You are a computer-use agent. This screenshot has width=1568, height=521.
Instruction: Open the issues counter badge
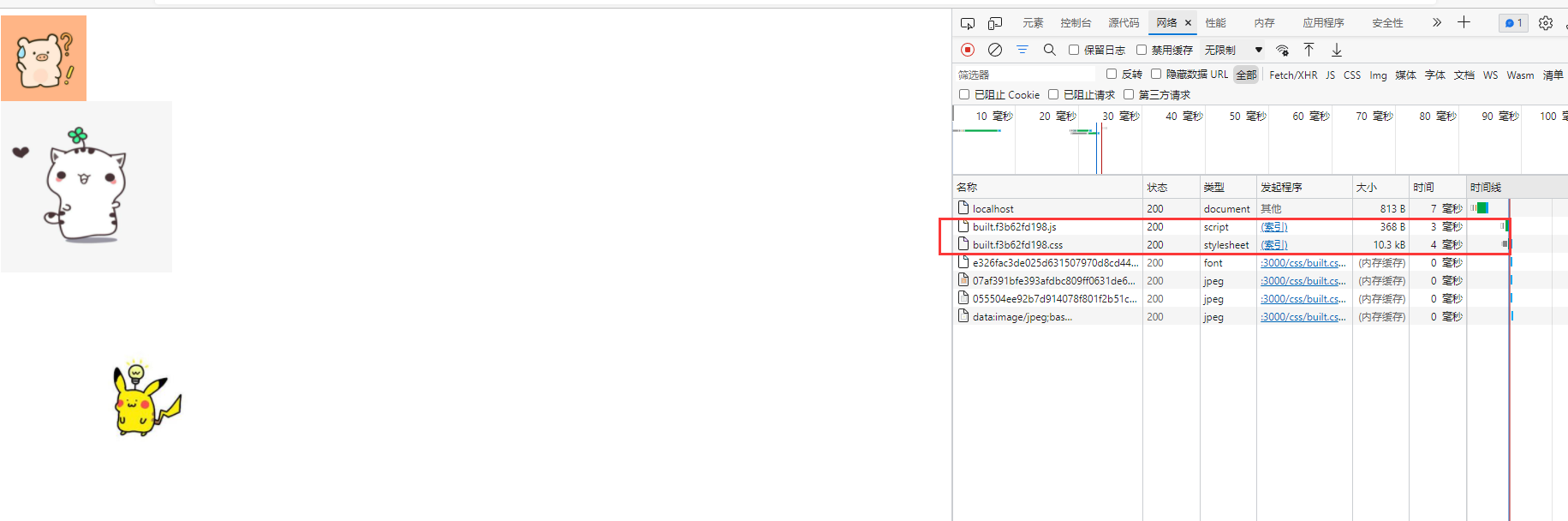pyautogui.click(x=1513, y=23)
